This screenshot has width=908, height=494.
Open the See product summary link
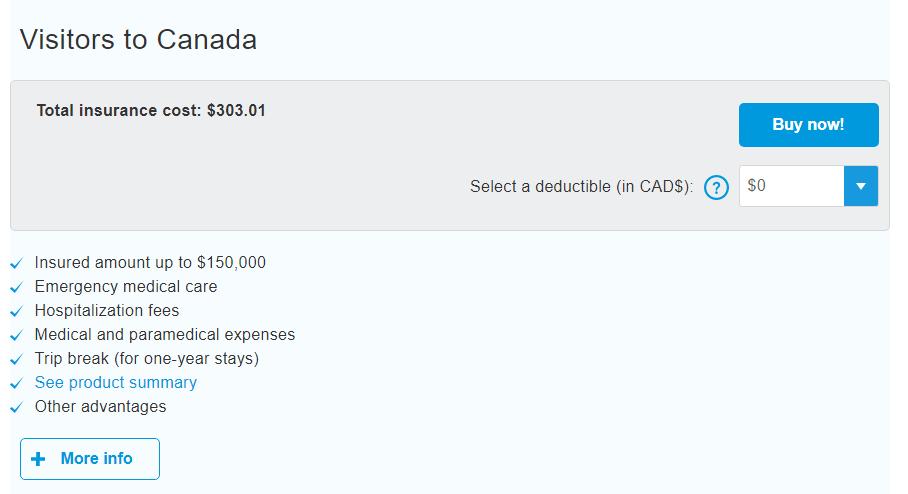pyautogui.click(x=116, y=382)
